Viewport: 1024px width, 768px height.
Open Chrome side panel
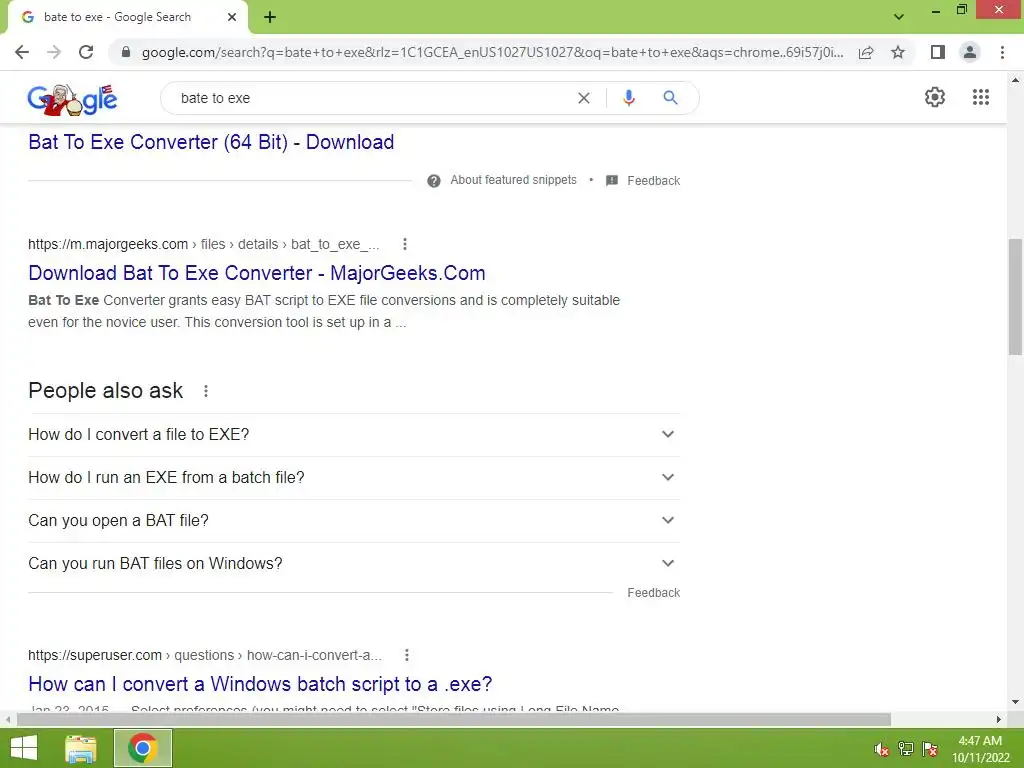click(938, 52)
